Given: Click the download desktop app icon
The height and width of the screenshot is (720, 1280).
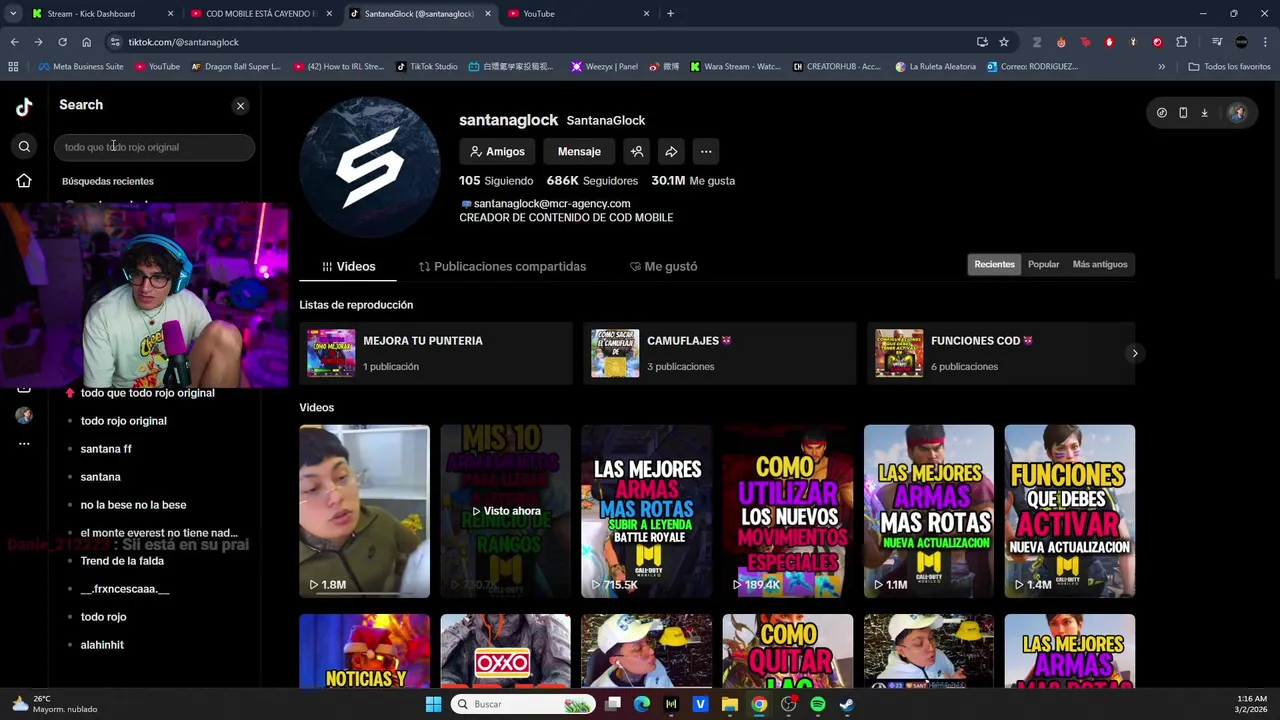Looking at the screenshot, I should [x=1204, y=113].
